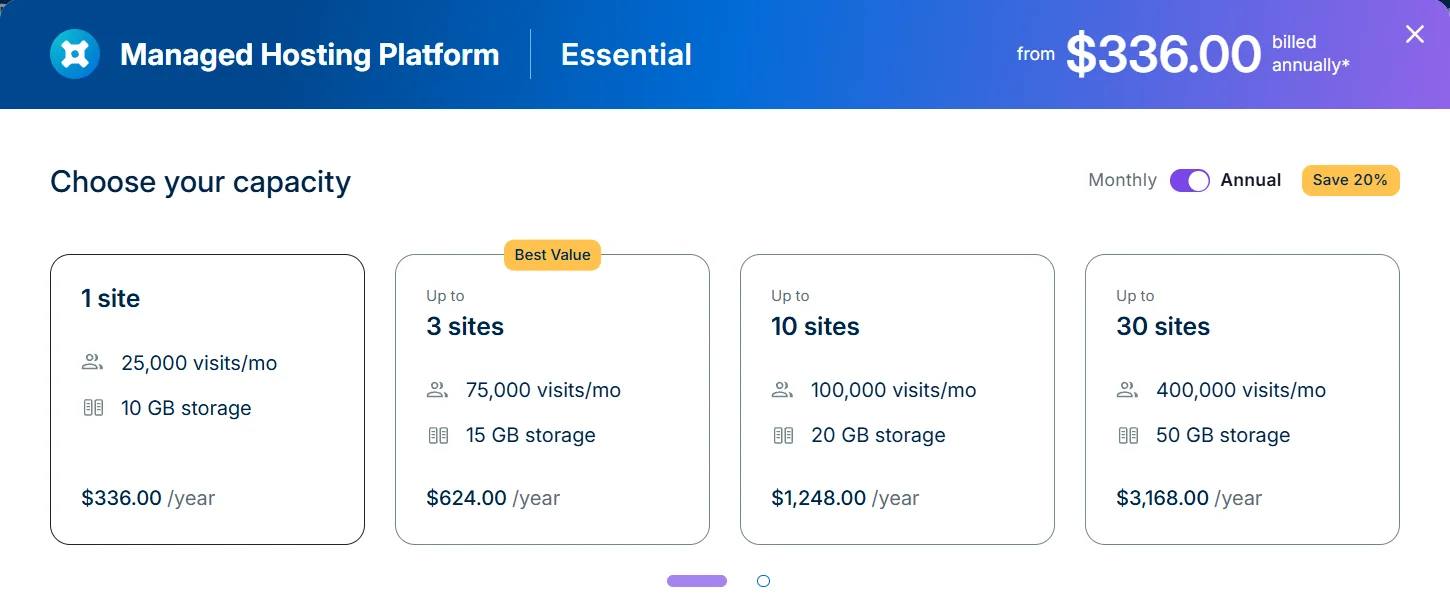Click the $624.00 /year price

click(493, 498)
